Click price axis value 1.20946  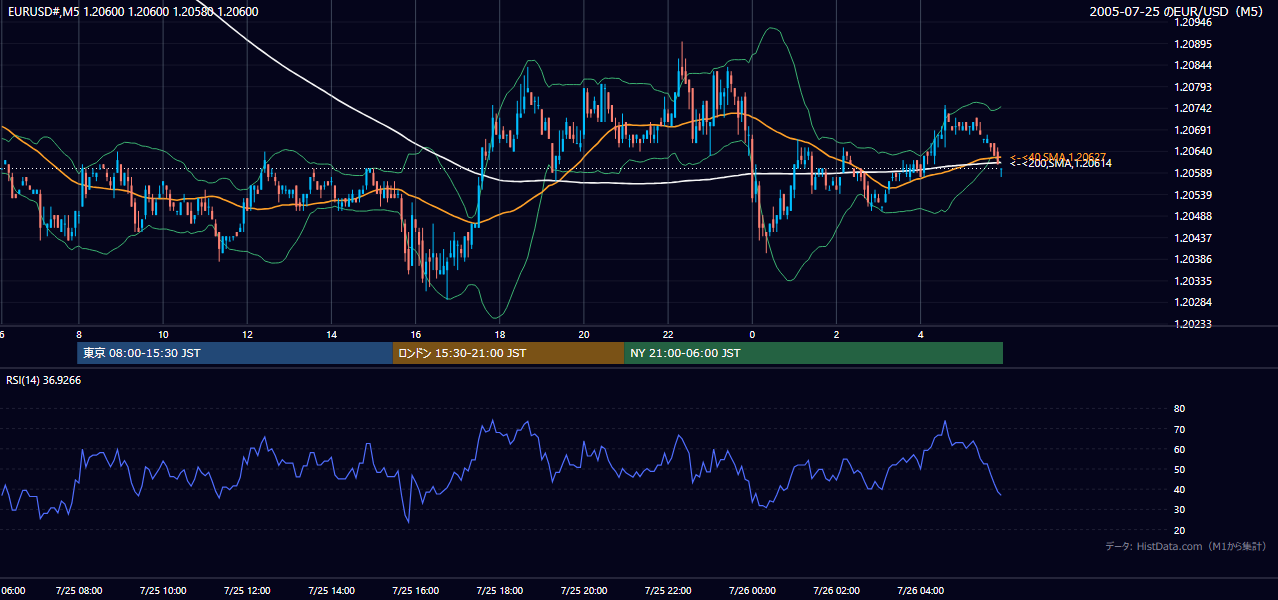1194,22
